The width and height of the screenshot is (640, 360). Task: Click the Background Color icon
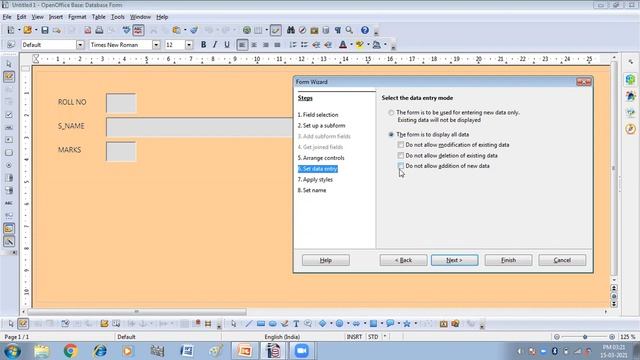pyautogui.click(x=376, y=45)
